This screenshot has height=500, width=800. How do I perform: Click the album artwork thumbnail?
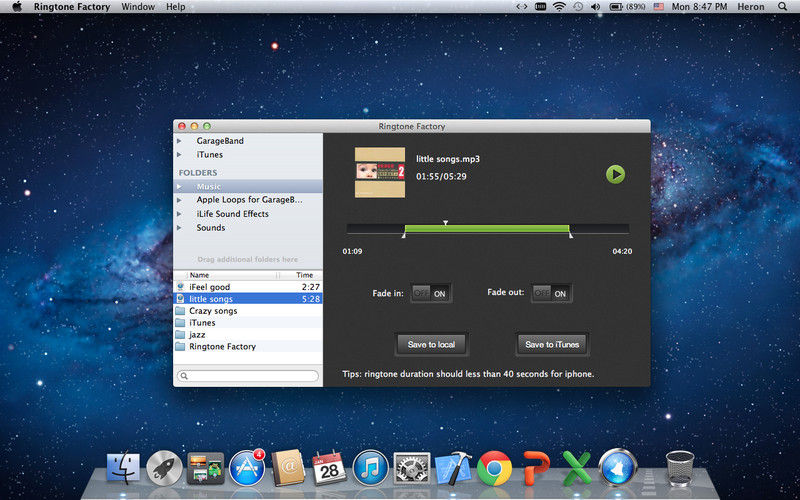click(x=380, y=172)
